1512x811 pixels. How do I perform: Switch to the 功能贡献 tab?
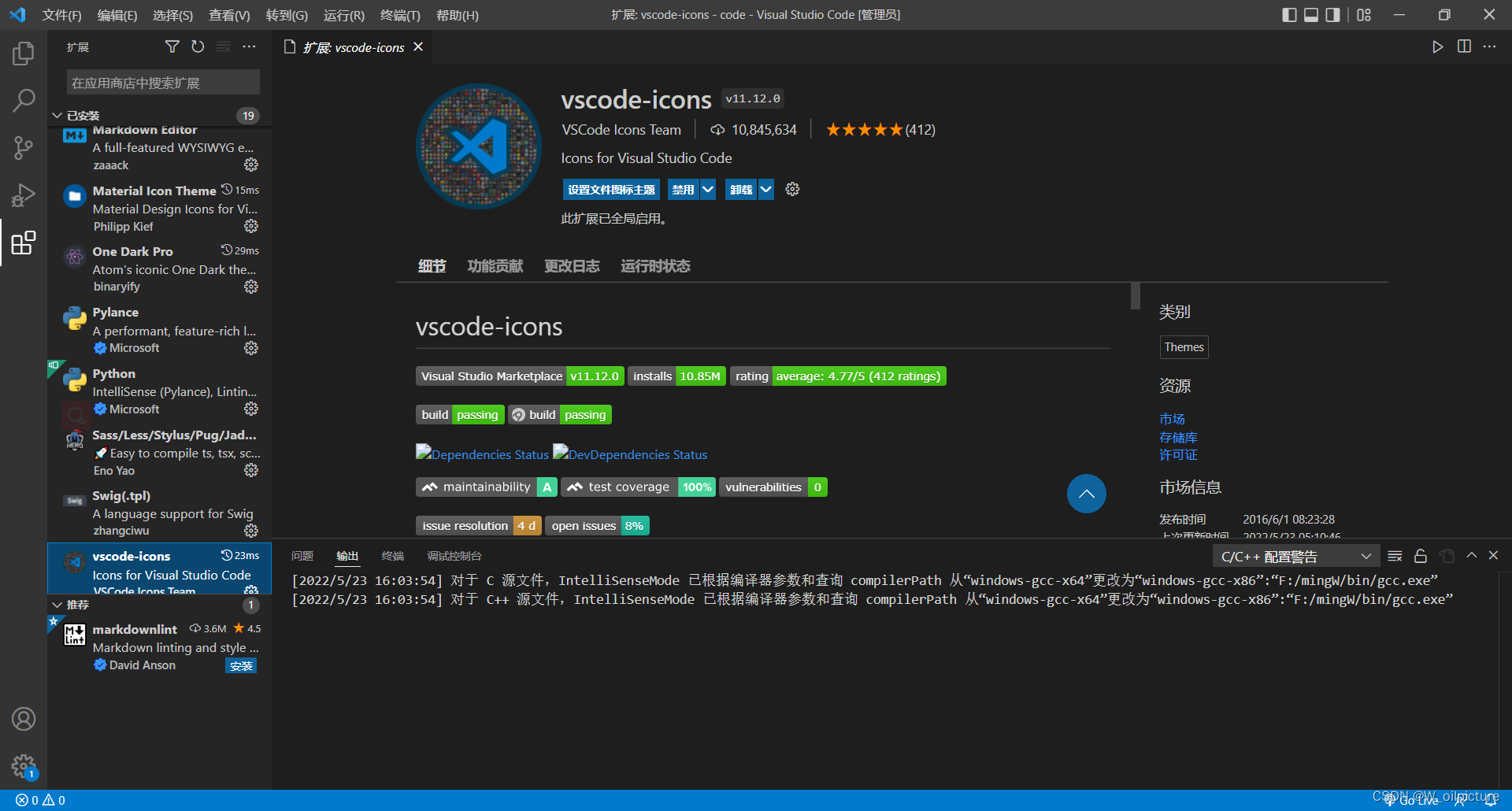click(x=495, y=266)
